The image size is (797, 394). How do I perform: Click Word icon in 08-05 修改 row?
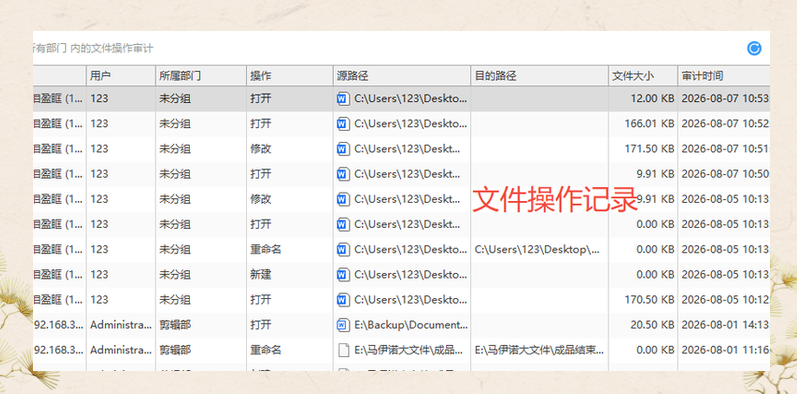[343, 199]
